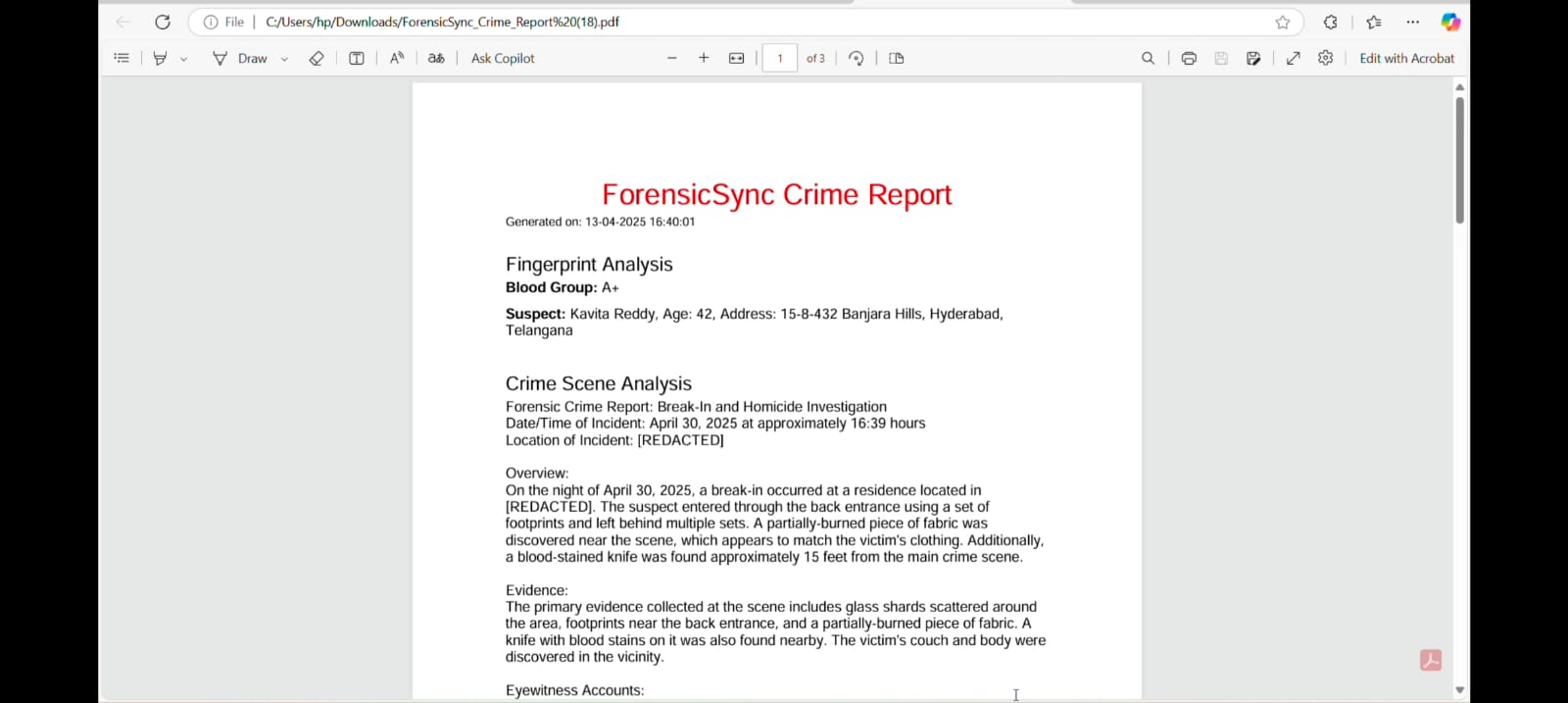Open the browser Extensions menu
The image size is (1568, 703).
(1331, 22)
